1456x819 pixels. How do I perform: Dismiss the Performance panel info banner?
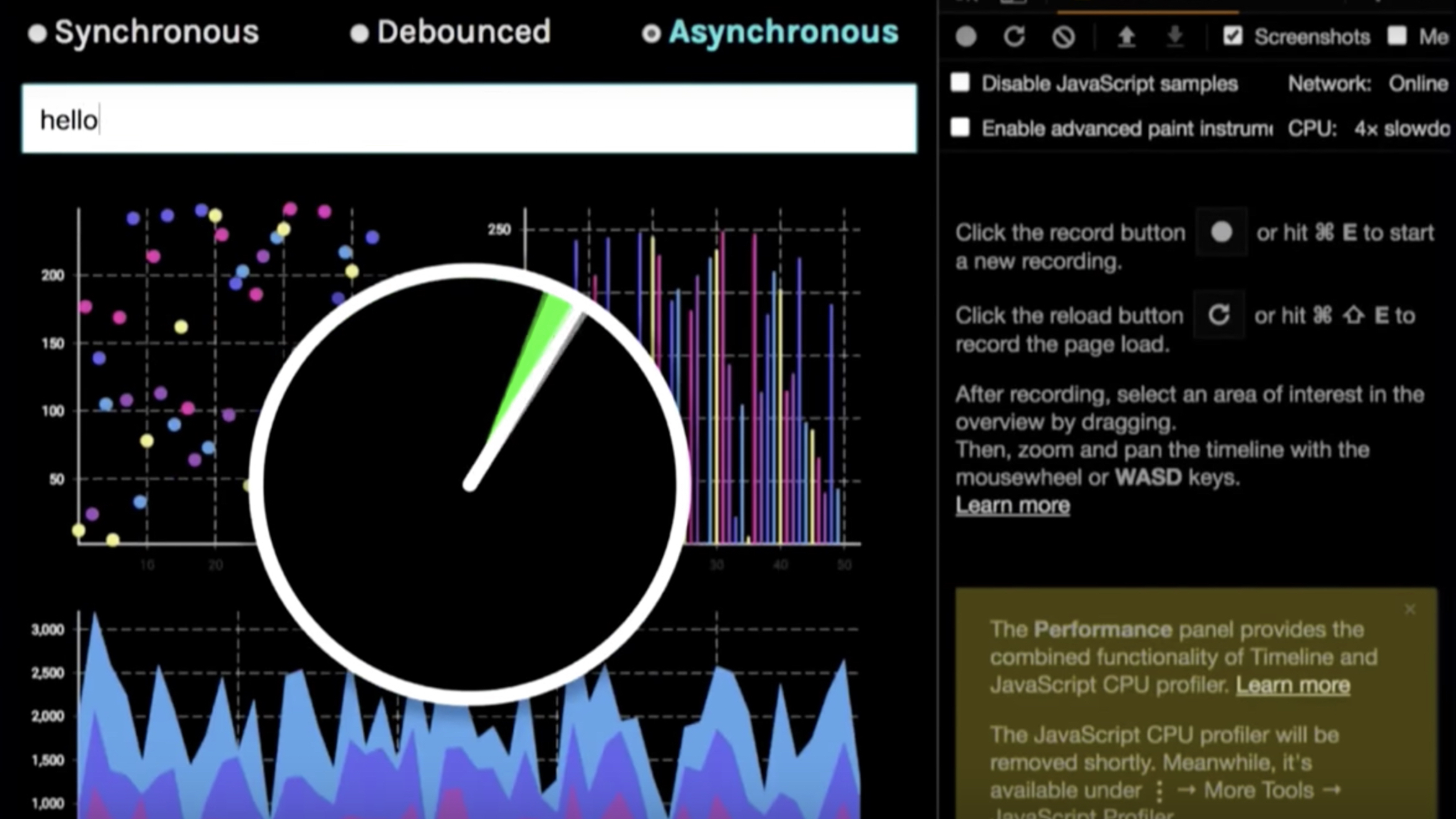pos(1409,610)
